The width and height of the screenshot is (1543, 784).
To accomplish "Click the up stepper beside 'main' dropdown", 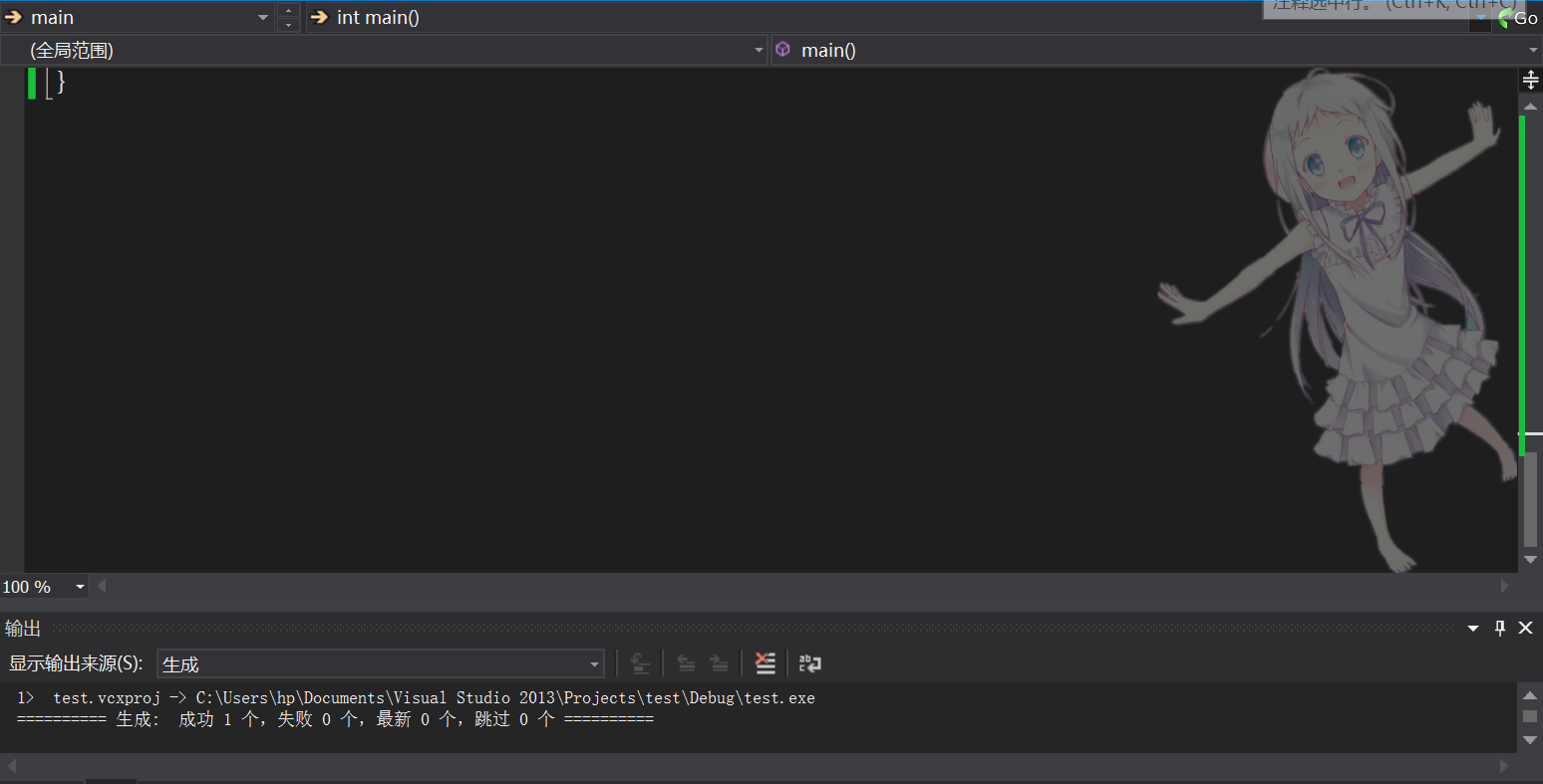I will tap(288, 11).
